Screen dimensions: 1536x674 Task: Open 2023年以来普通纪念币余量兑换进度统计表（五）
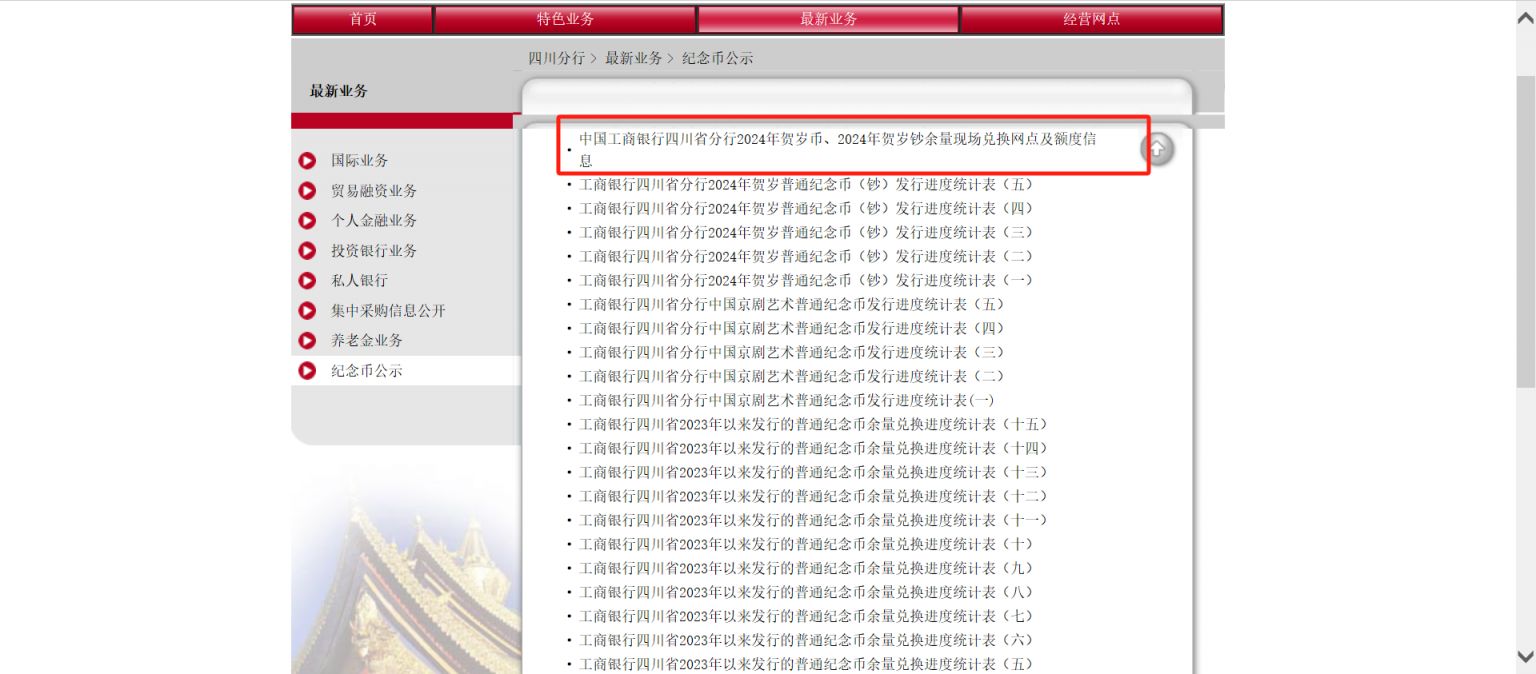point(807,664)
